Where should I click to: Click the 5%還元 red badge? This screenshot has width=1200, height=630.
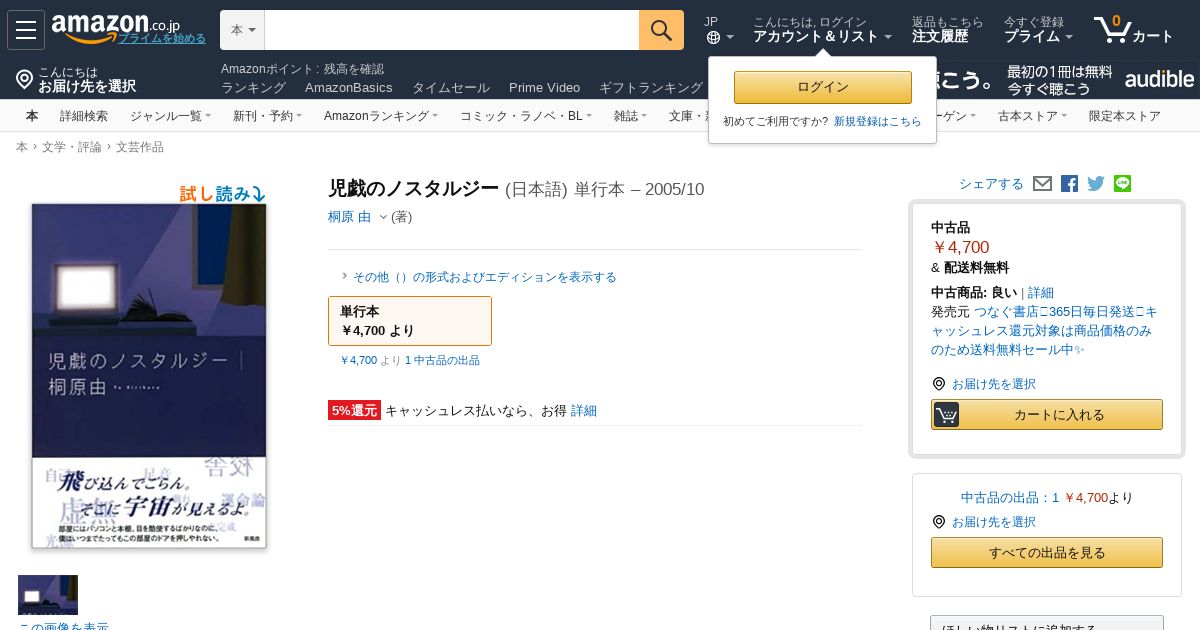(354, 410)
